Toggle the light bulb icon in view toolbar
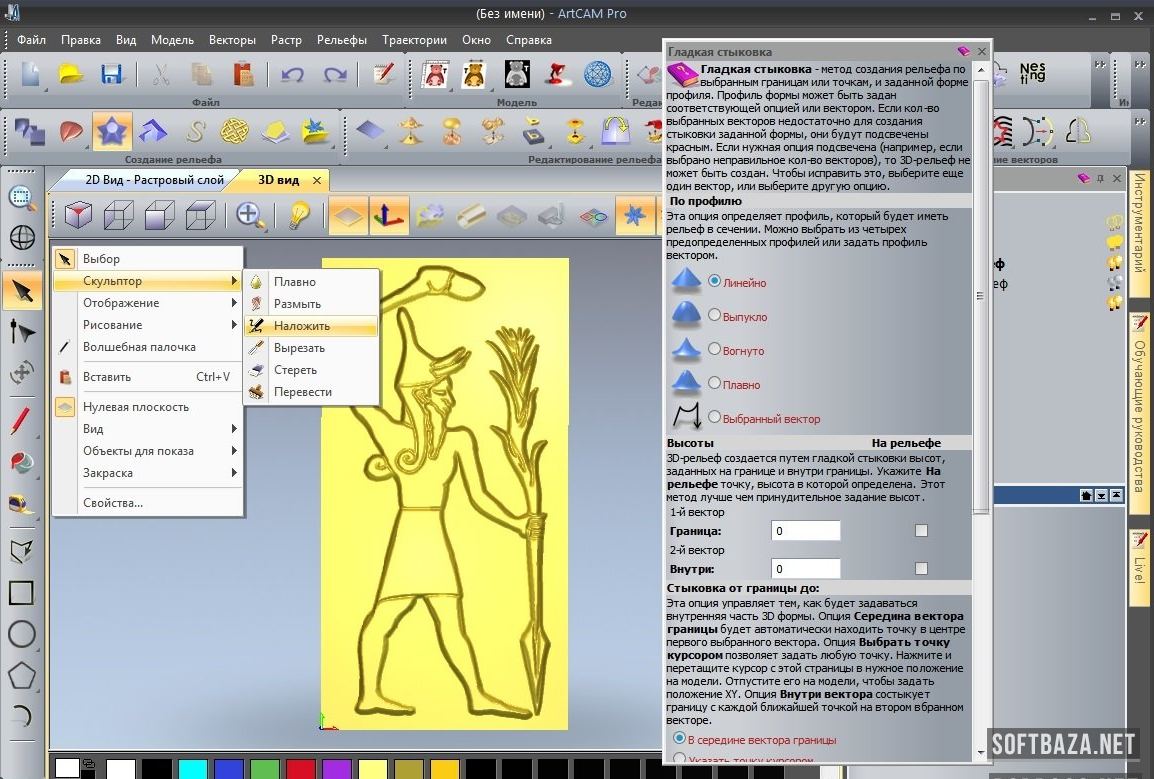This screenshot has width=1154, height=779. tap(298, 215)
